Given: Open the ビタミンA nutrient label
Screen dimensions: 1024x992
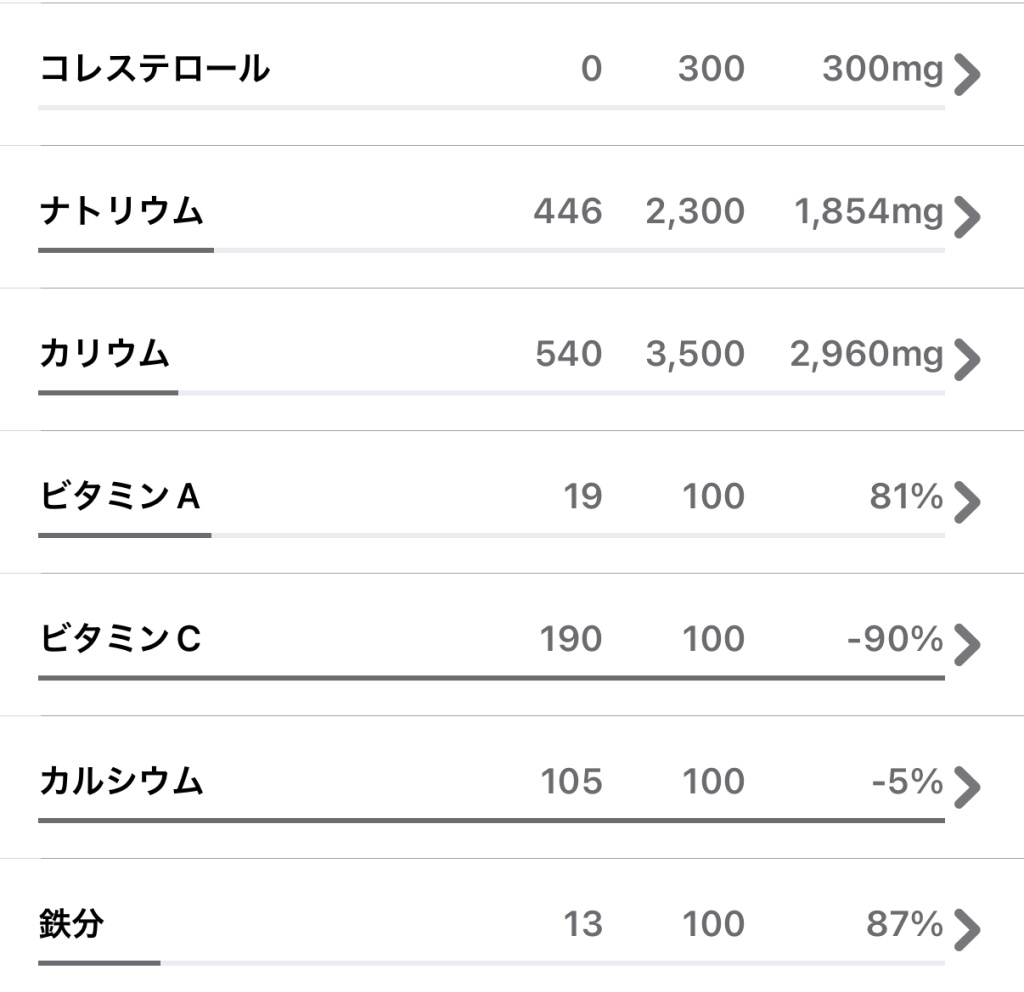Looking at the screenshot, I should click(120, 497).
